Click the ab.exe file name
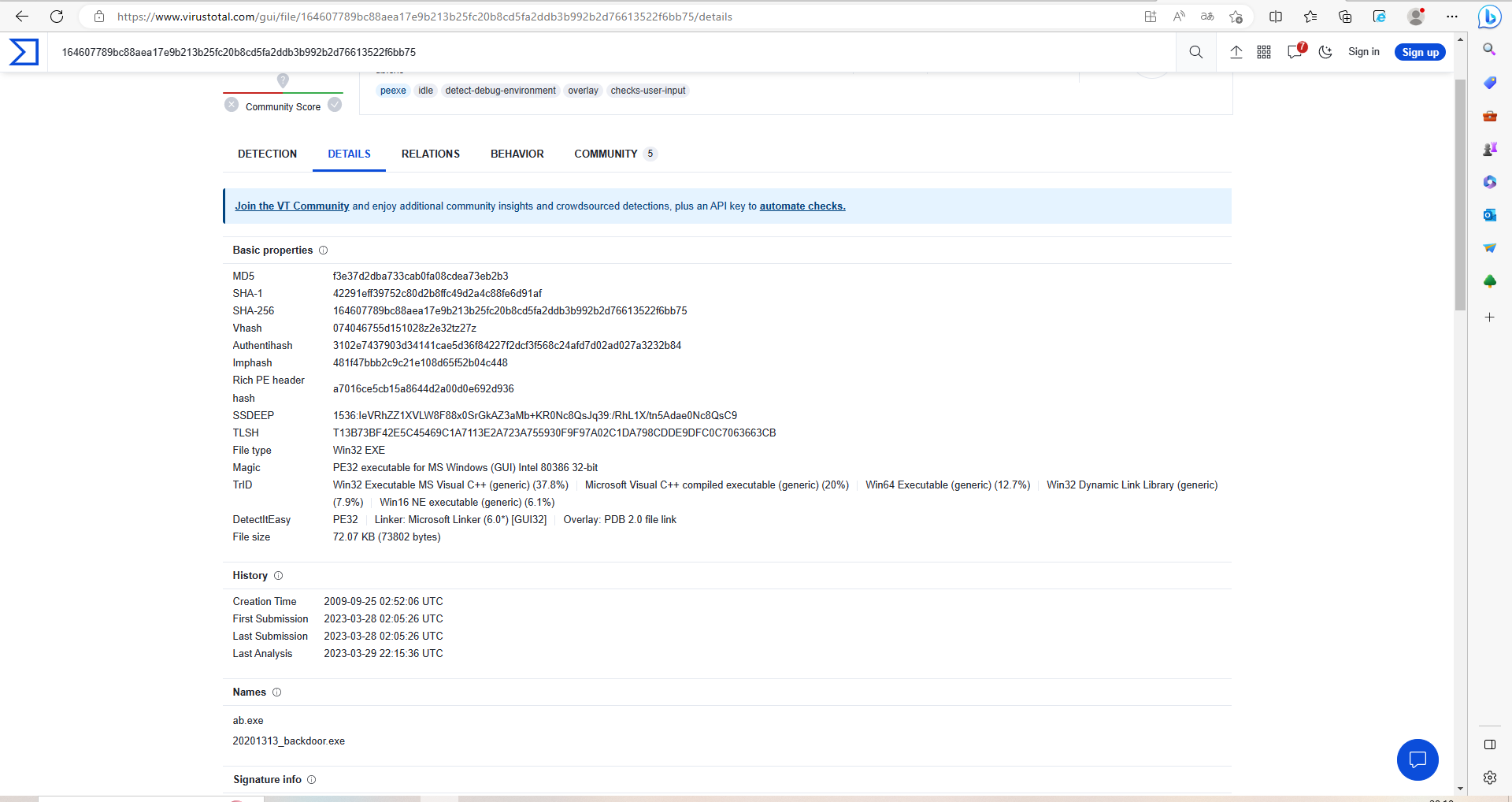The image size is (1512, 802). 248,721
